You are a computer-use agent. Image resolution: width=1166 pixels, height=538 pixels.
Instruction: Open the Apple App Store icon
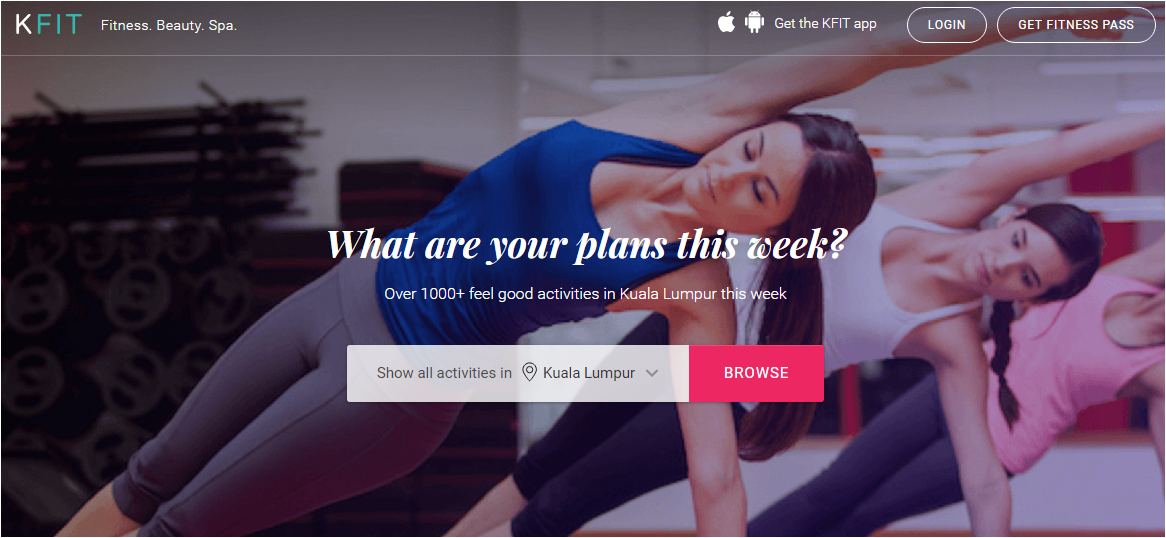point(727,23)
